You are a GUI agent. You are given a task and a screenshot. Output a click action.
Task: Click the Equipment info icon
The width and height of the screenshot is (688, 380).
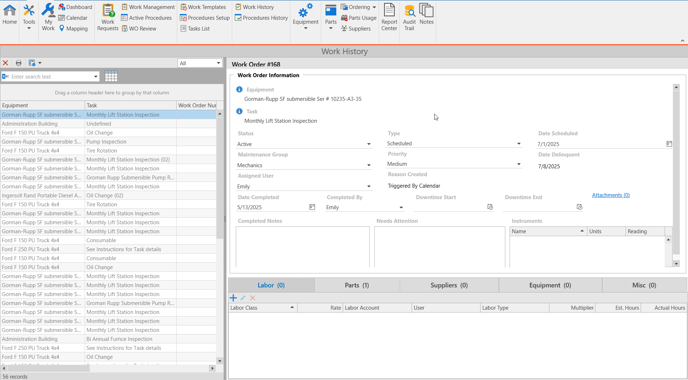(x=239, y=90)
